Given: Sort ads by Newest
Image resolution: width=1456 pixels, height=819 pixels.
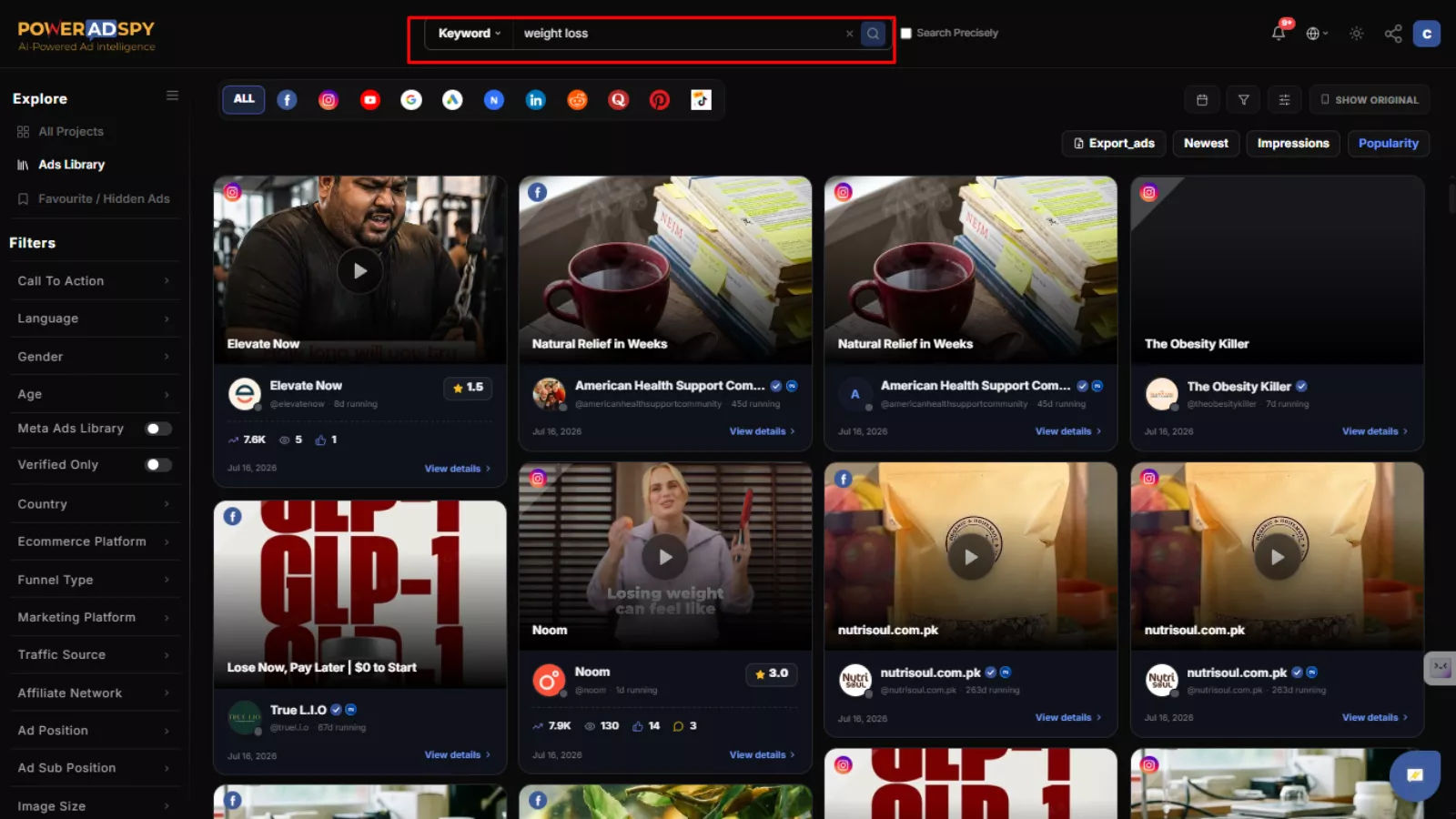Looking at the screenshot, I should [x=1206, y=143].
